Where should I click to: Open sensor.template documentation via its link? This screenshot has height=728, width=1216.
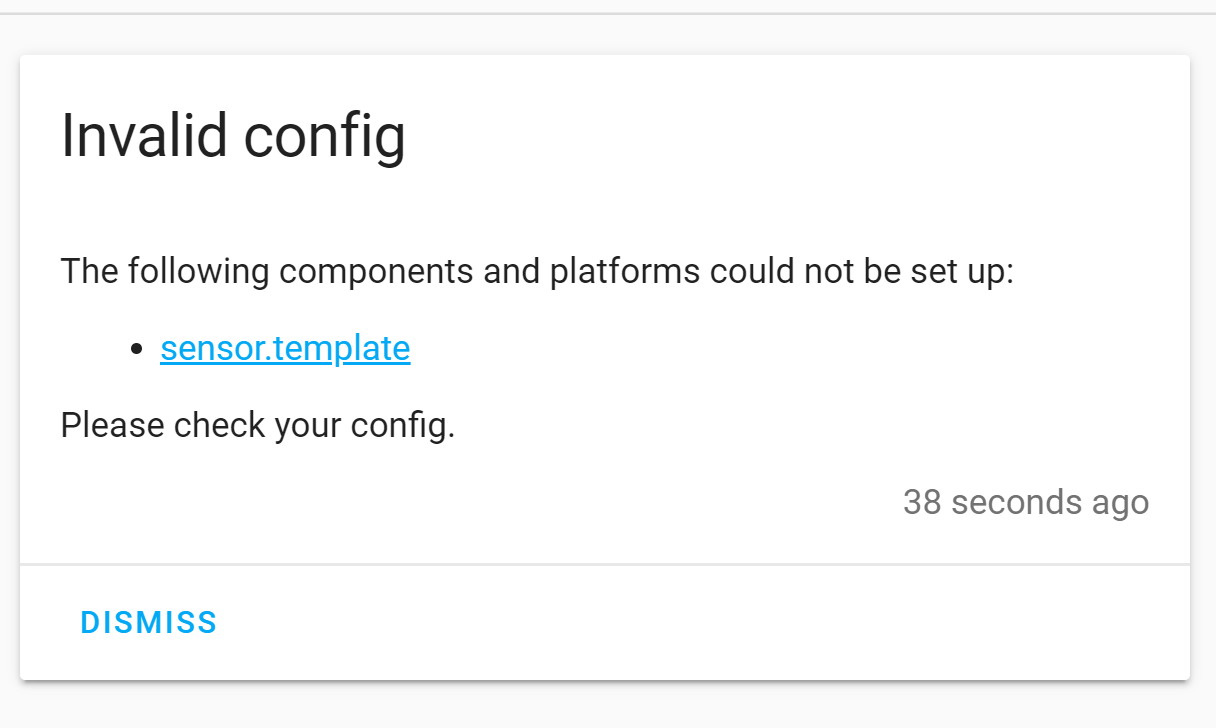tap(285, 348)
